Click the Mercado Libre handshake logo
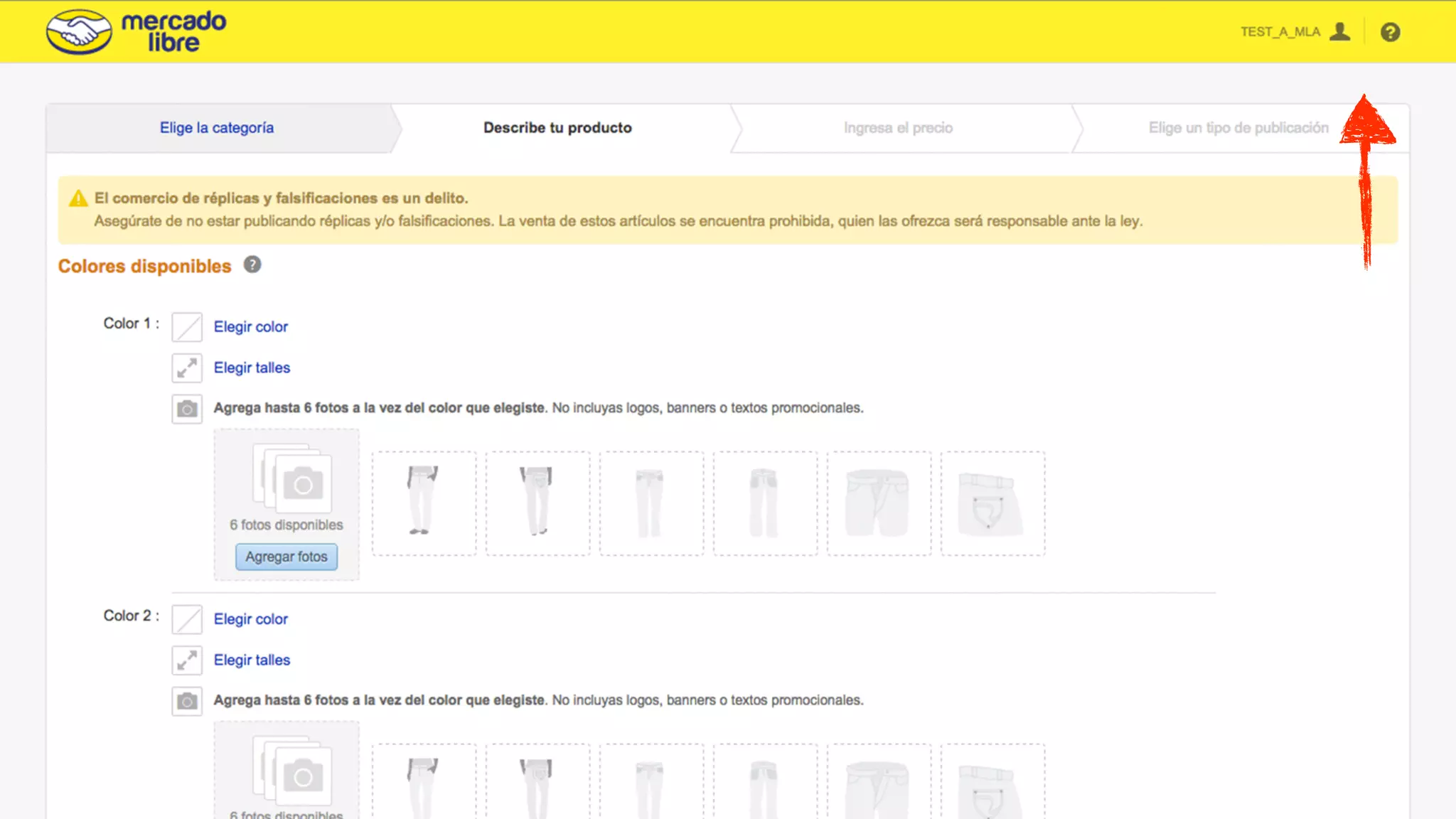 79,32
